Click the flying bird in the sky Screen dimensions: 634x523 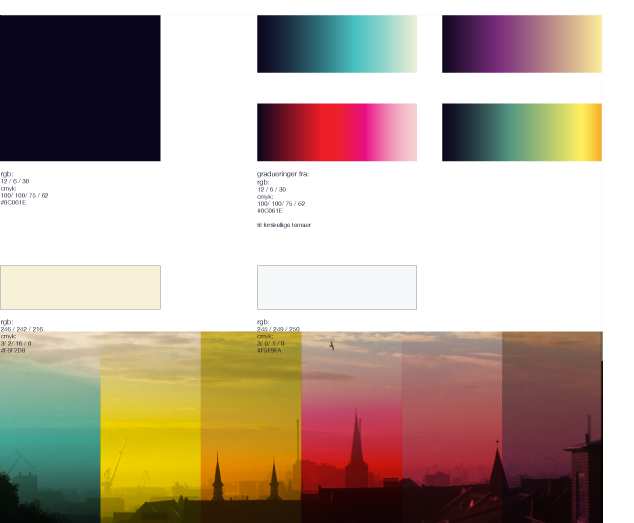(332, 346)
